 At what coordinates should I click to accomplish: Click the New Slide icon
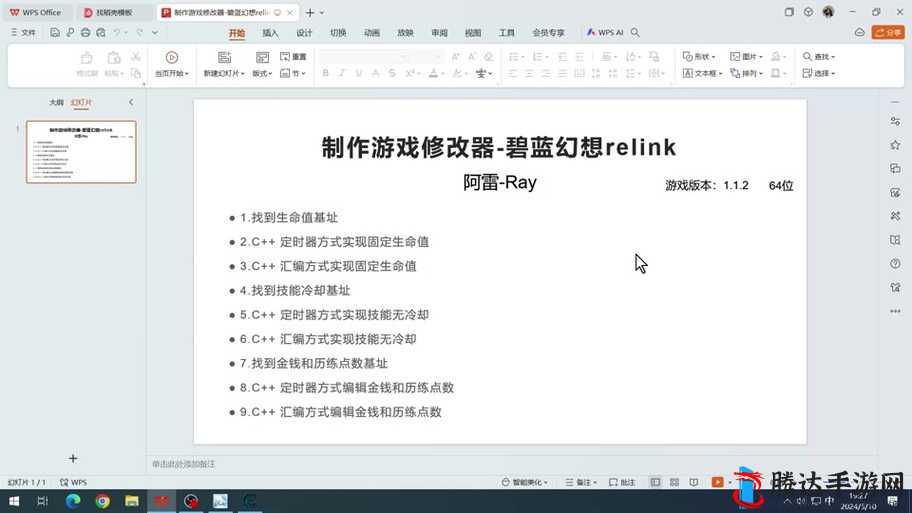[225, 57]
